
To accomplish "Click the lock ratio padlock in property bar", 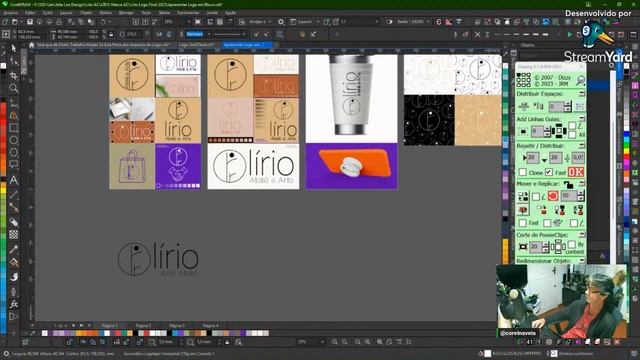I will pyautogui.click(x=111, y=34).
